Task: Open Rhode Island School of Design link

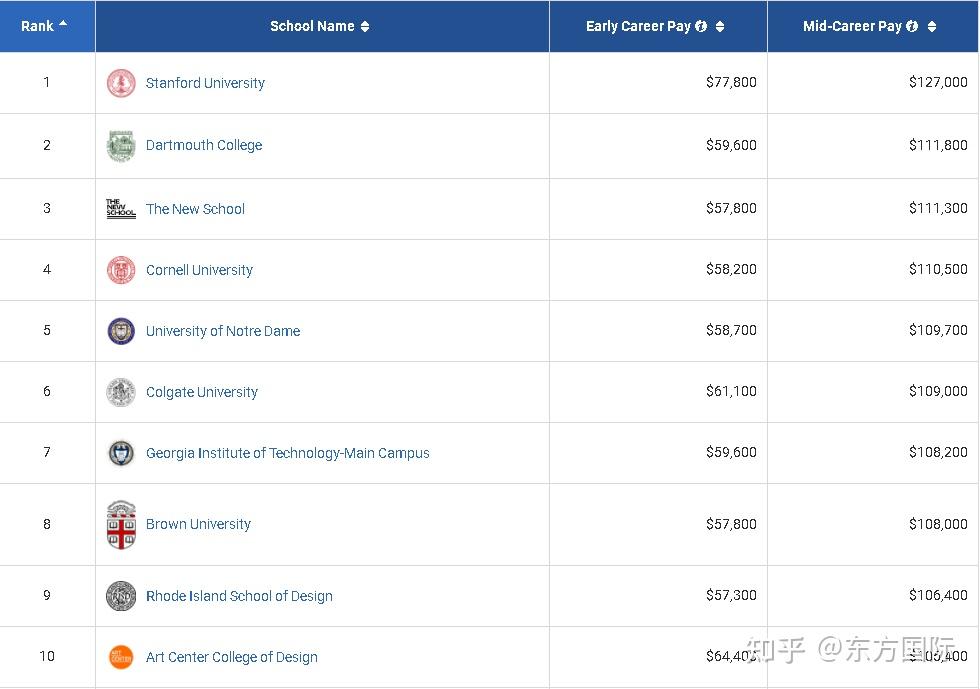Action: click(239, 596)
